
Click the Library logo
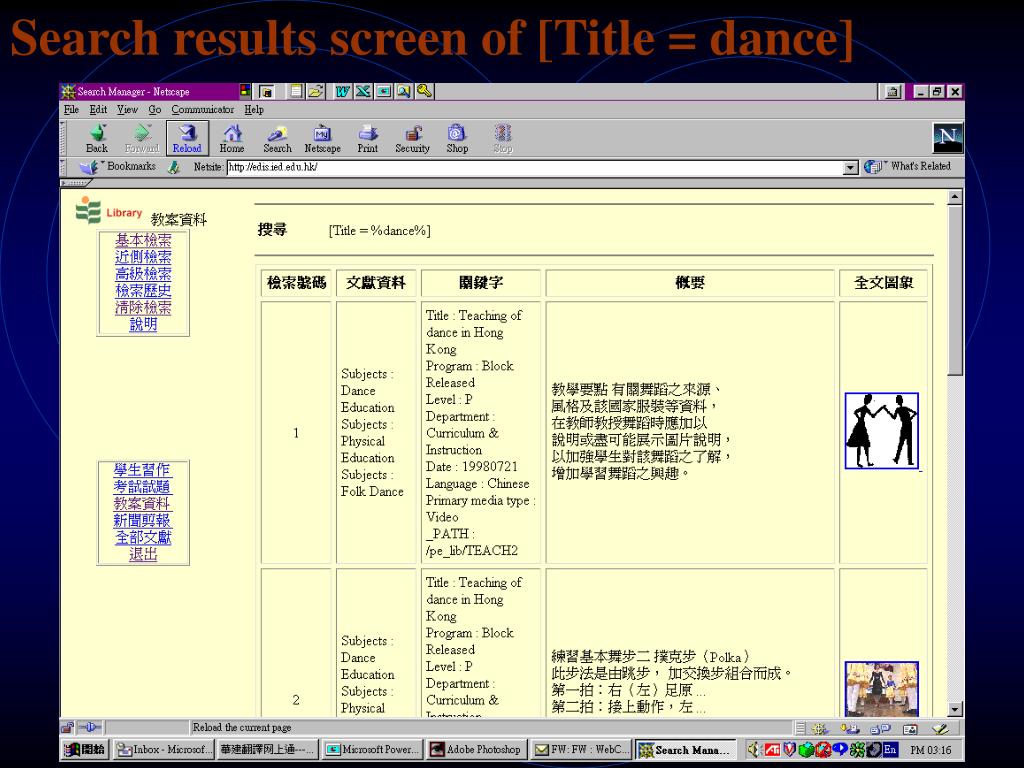coord(108,211)
